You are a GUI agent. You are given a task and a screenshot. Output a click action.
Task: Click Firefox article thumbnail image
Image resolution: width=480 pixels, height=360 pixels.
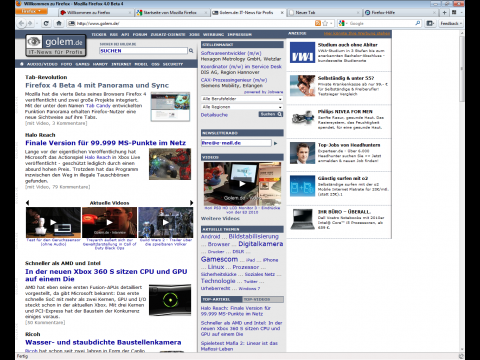170,107
